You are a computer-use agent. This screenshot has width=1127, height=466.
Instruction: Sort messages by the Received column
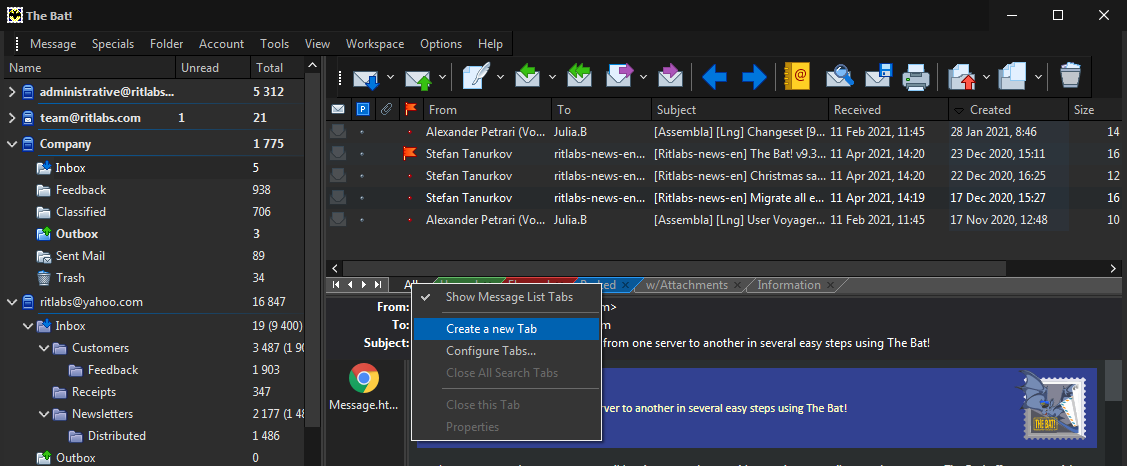[x=888, y=109]
